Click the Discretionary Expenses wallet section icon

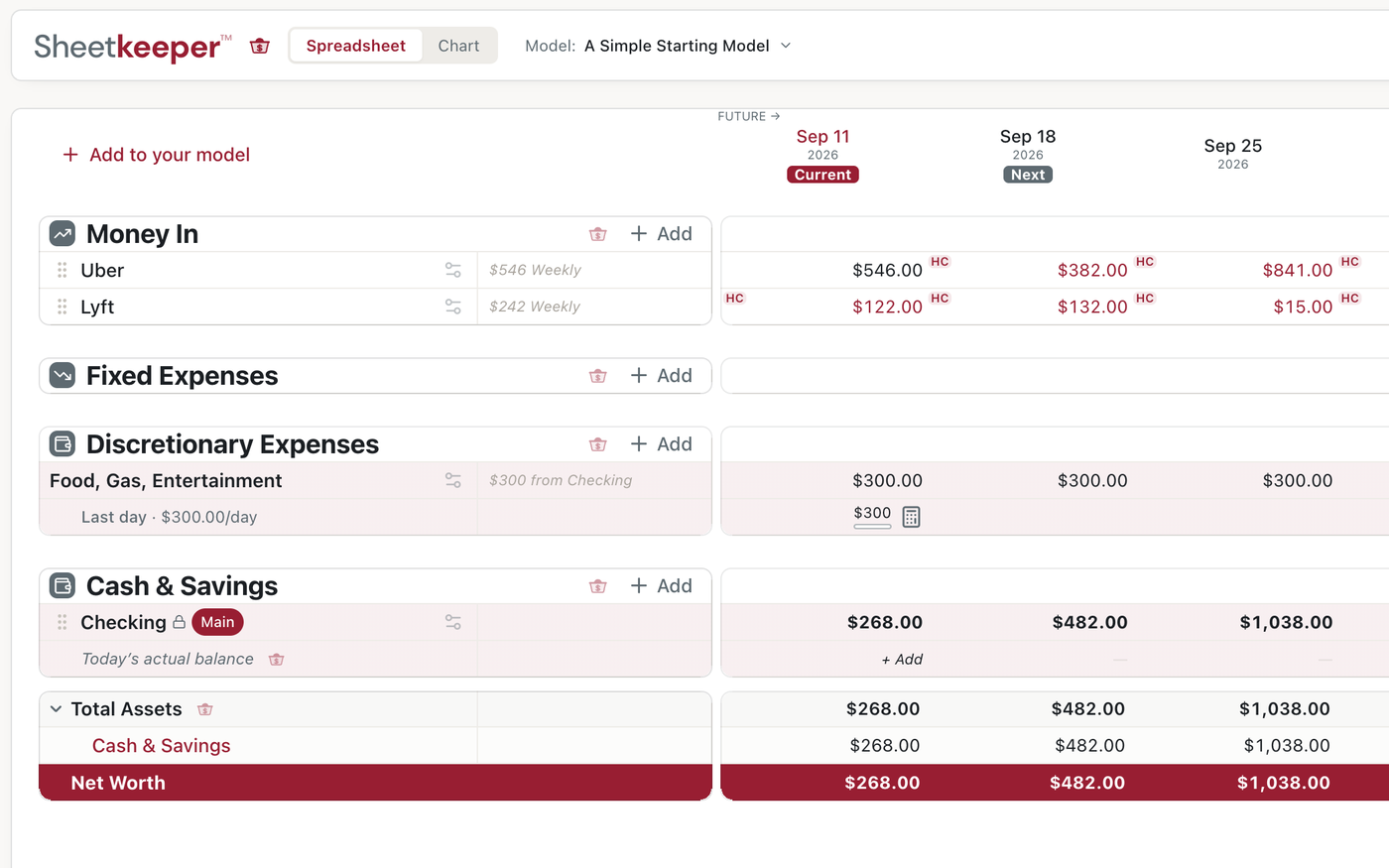coord(63,444)
